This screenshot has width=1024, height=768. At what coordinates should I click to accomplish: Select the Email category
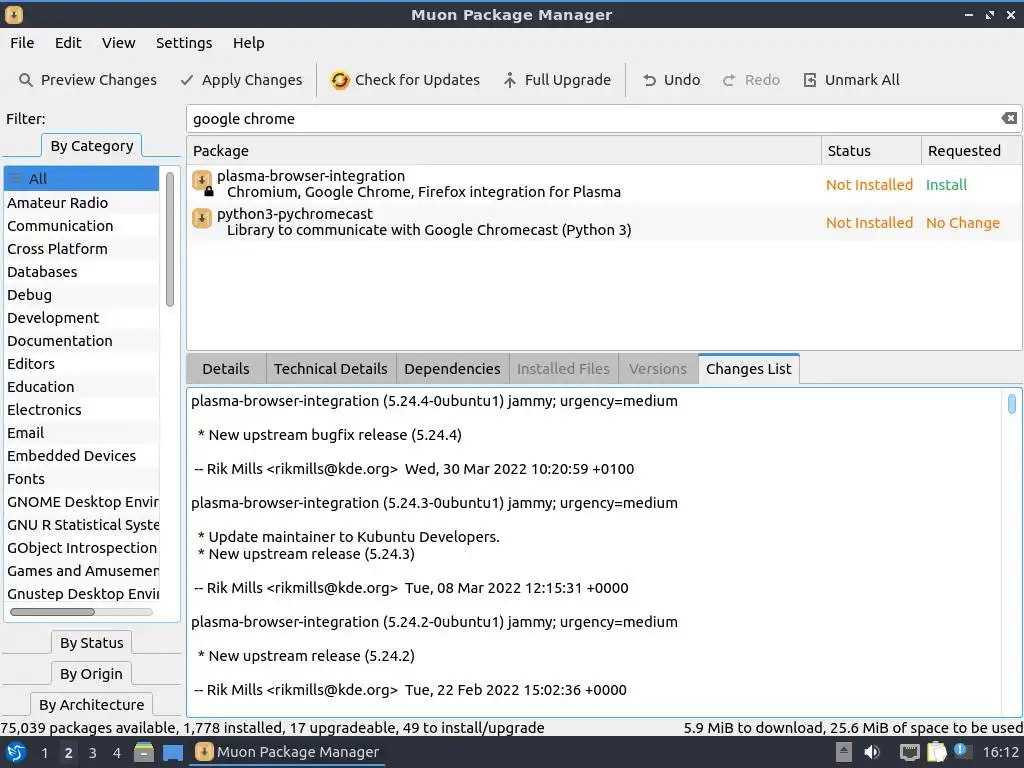point(81,432)
